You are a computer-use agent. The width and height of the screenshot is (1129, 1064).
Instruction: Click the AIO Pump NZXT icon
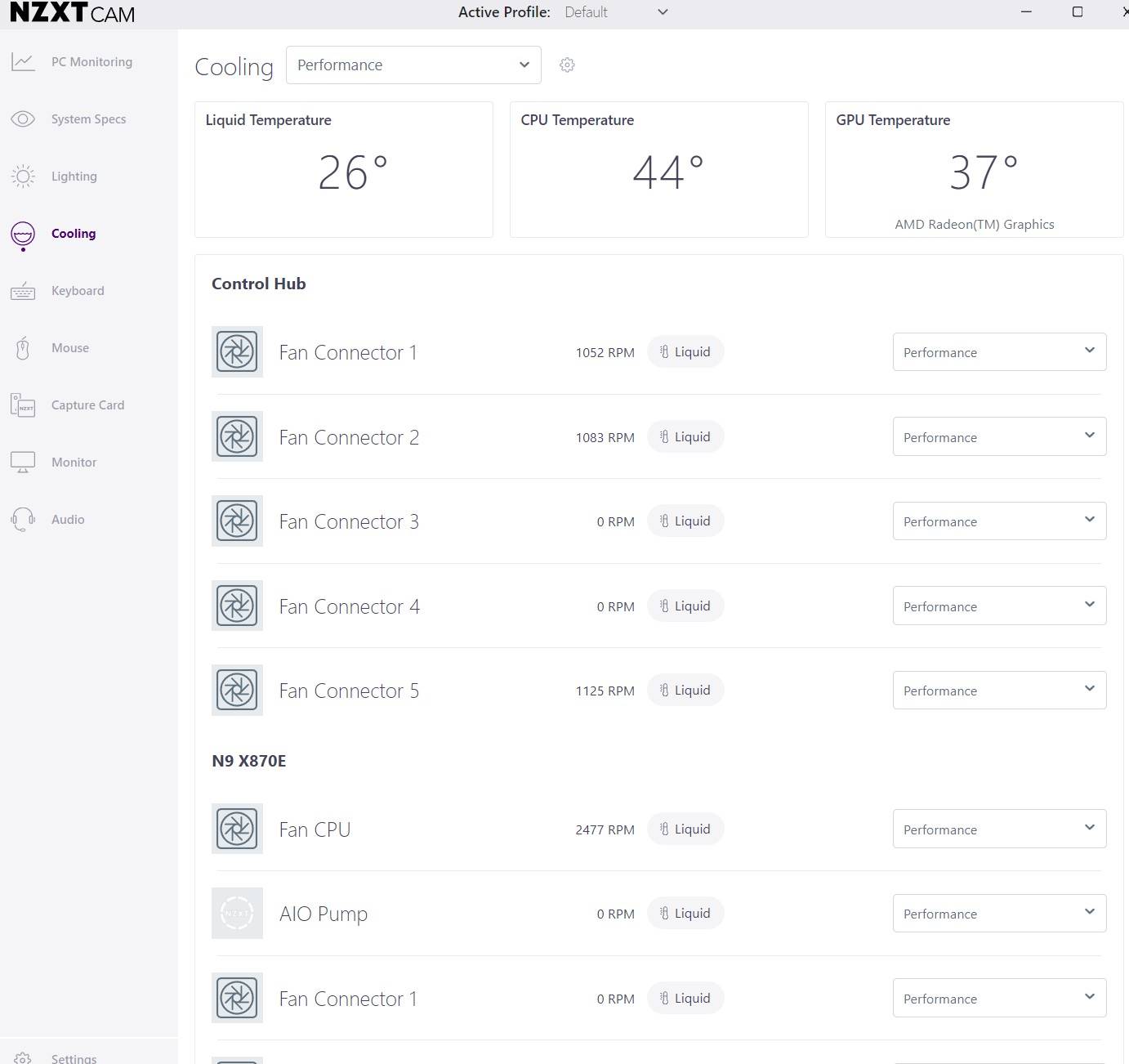point(237,913)
